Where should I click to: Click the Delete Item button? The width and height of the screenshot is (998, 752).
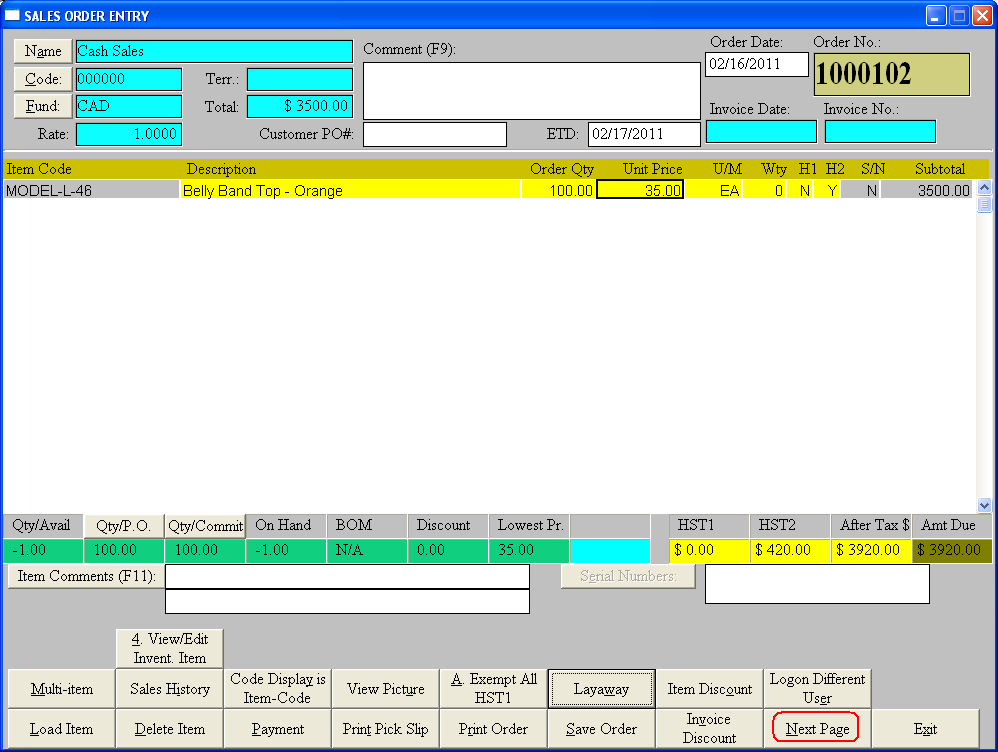169,729
